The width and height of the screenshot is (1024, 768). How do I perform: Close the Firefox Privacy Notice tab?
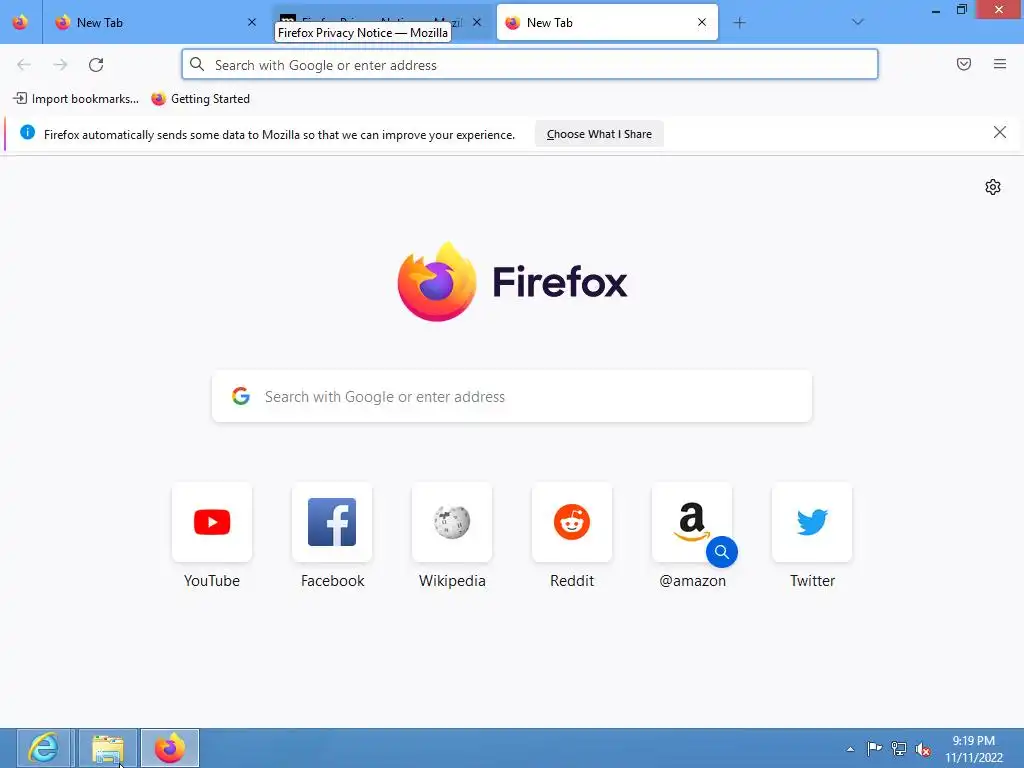pos(477,22)
